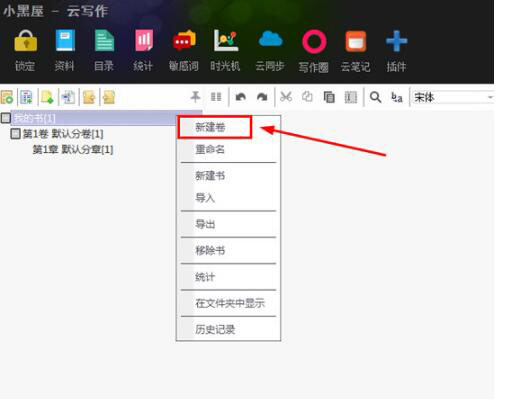Viewport: 505px width, 399px height.
Task: Click the copy icon beside scissors
Action: [x=307, y=97]
